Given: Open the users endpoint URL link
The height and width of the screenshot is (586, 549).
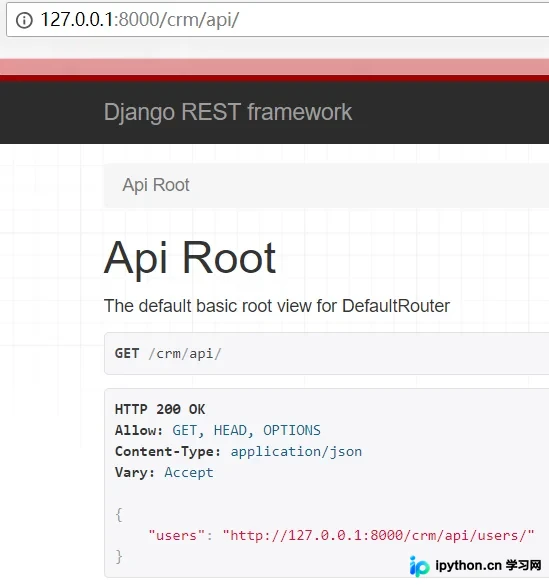Looking at the screenshot, I should [378, 535].
